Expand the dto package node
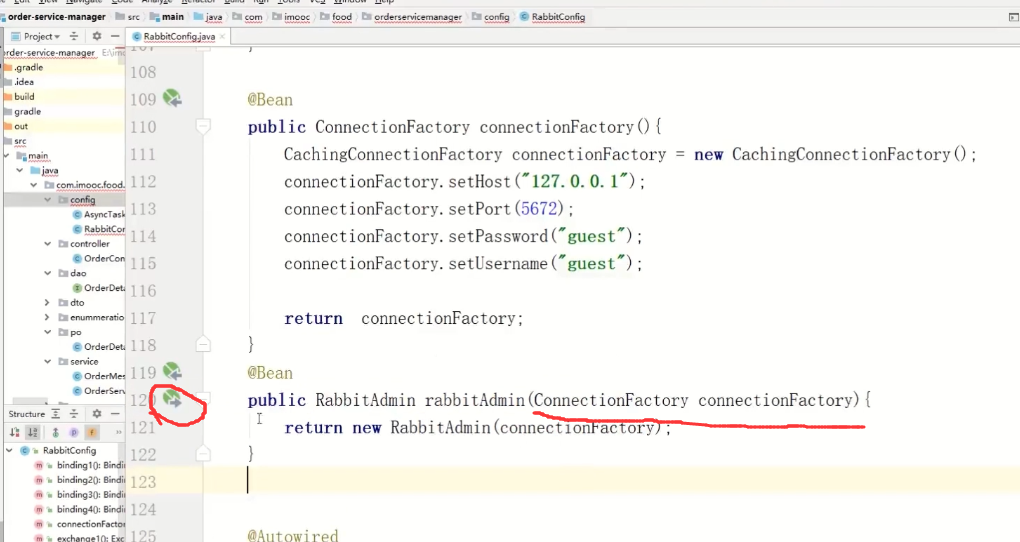The height and width of the screenshot is (542, 1020). (47, 303)
